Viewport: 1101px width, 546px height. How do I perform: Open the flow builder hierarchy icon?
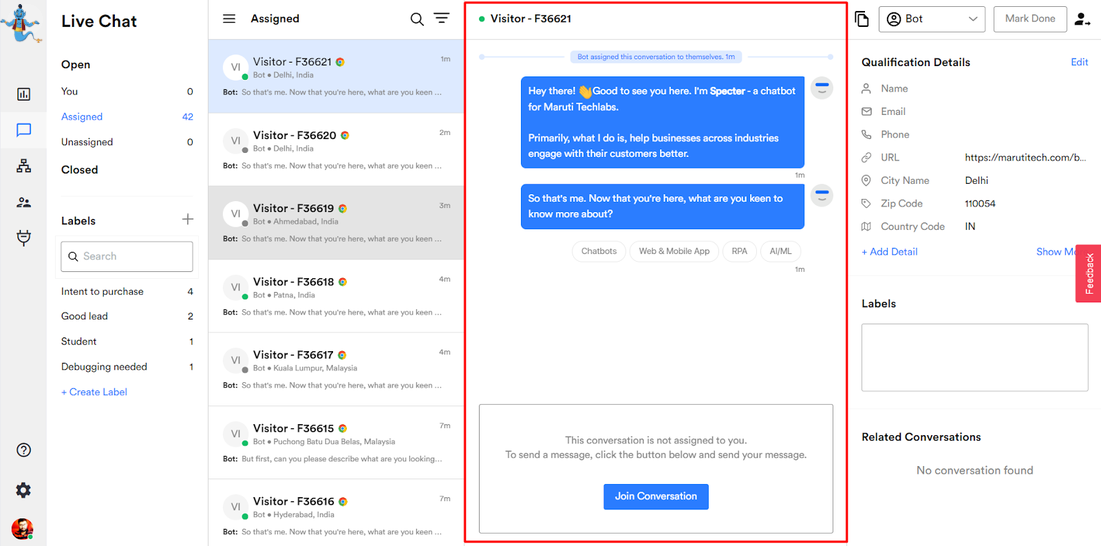tap(23, 166)
